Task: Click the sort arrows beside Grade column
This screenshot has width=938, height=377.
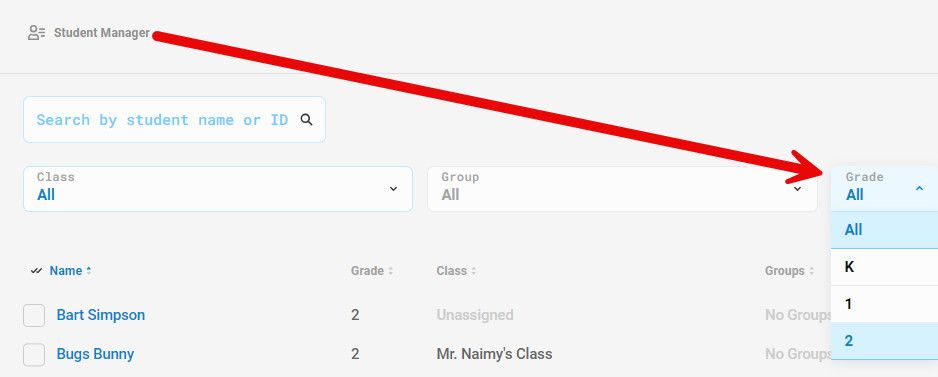Action: (x=391, y=271)
